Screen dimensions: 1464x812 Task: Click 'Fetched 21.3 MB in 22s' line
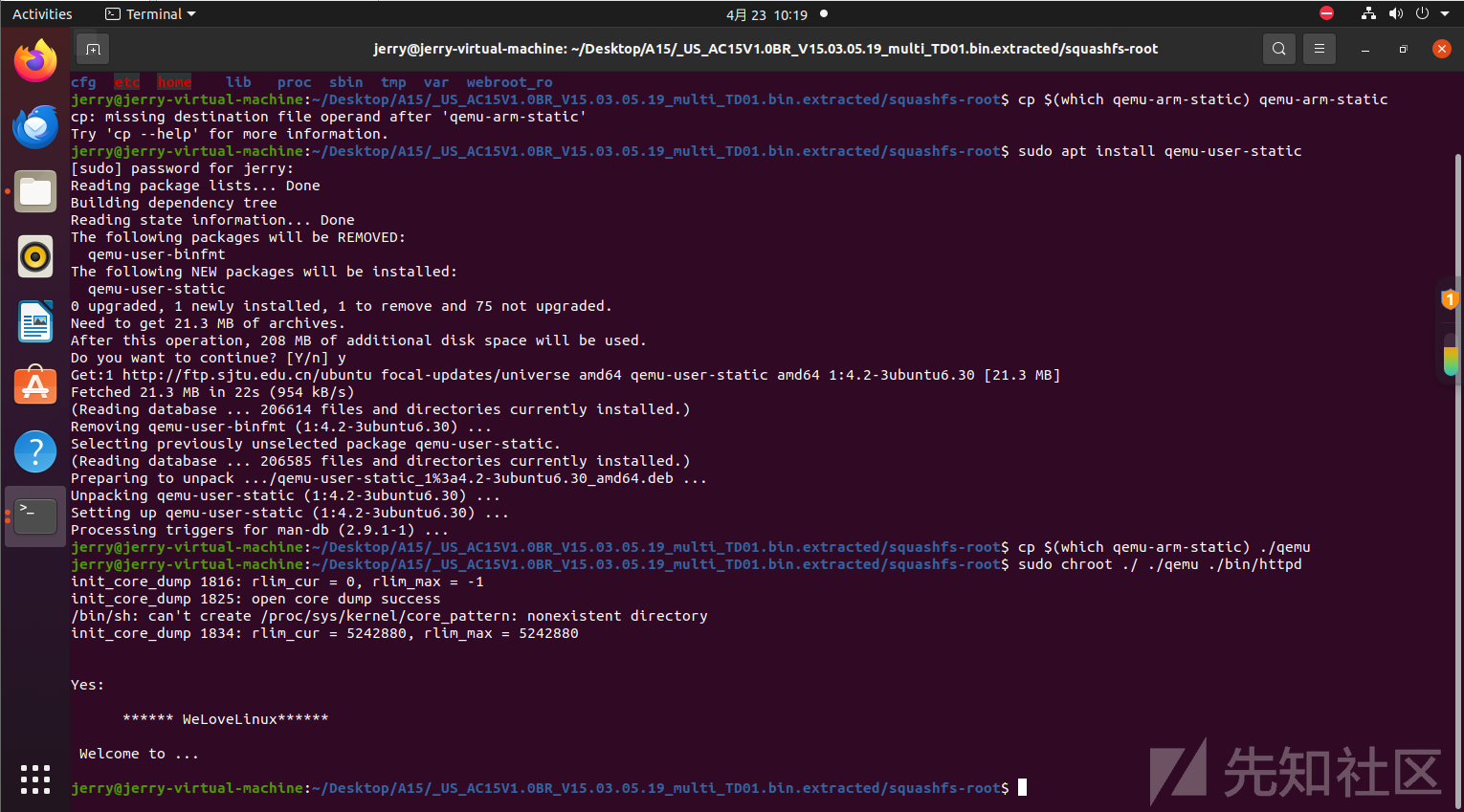click(x=212, y=392)
